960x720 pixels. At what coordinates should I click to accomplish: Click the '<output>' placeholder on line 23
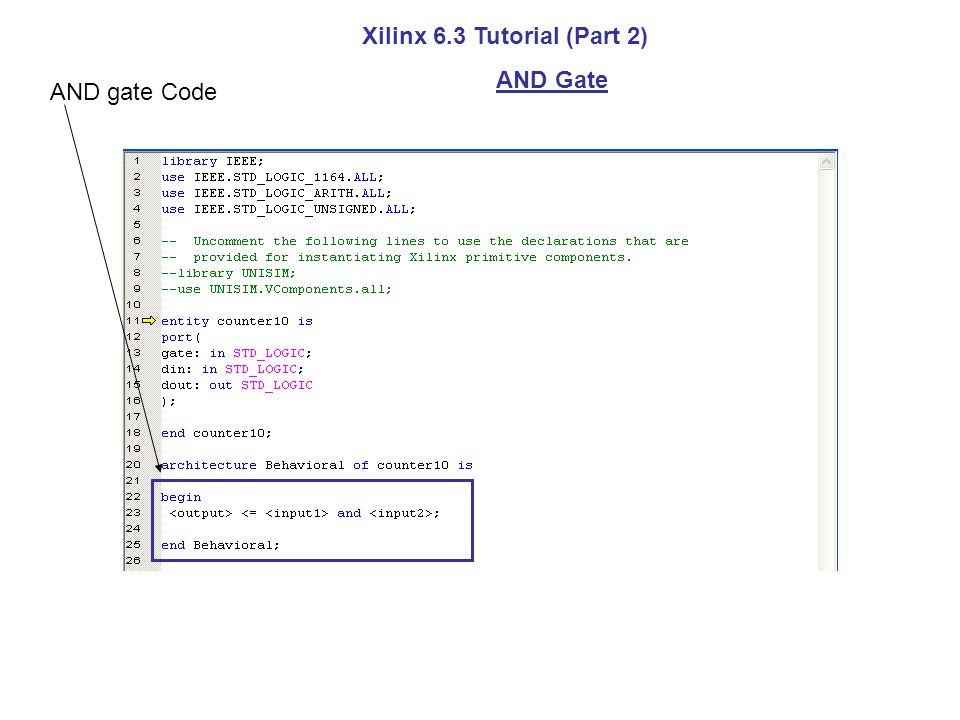point(201,513)
